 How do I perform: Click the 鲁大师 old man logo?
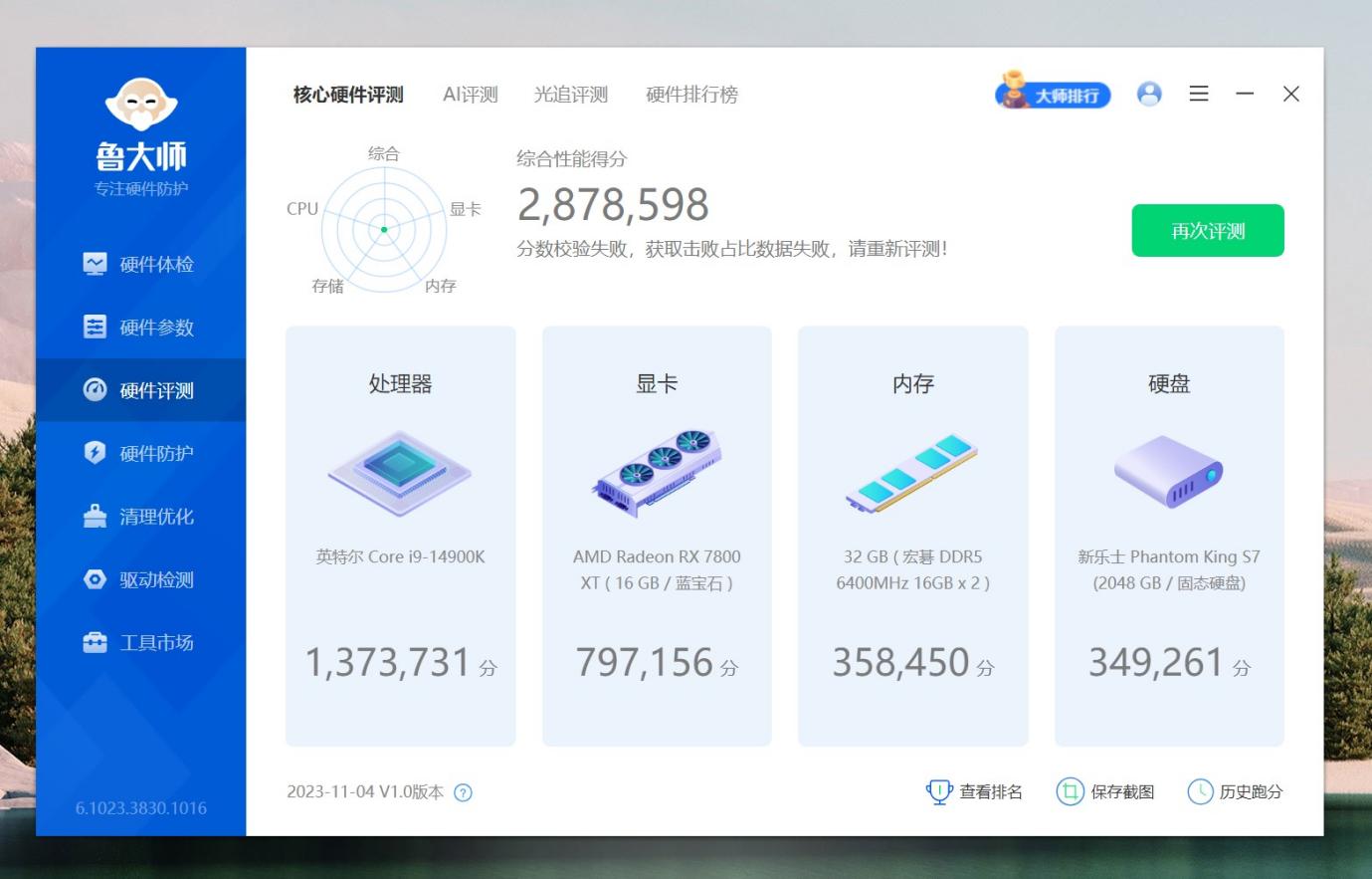click(141, 104)
